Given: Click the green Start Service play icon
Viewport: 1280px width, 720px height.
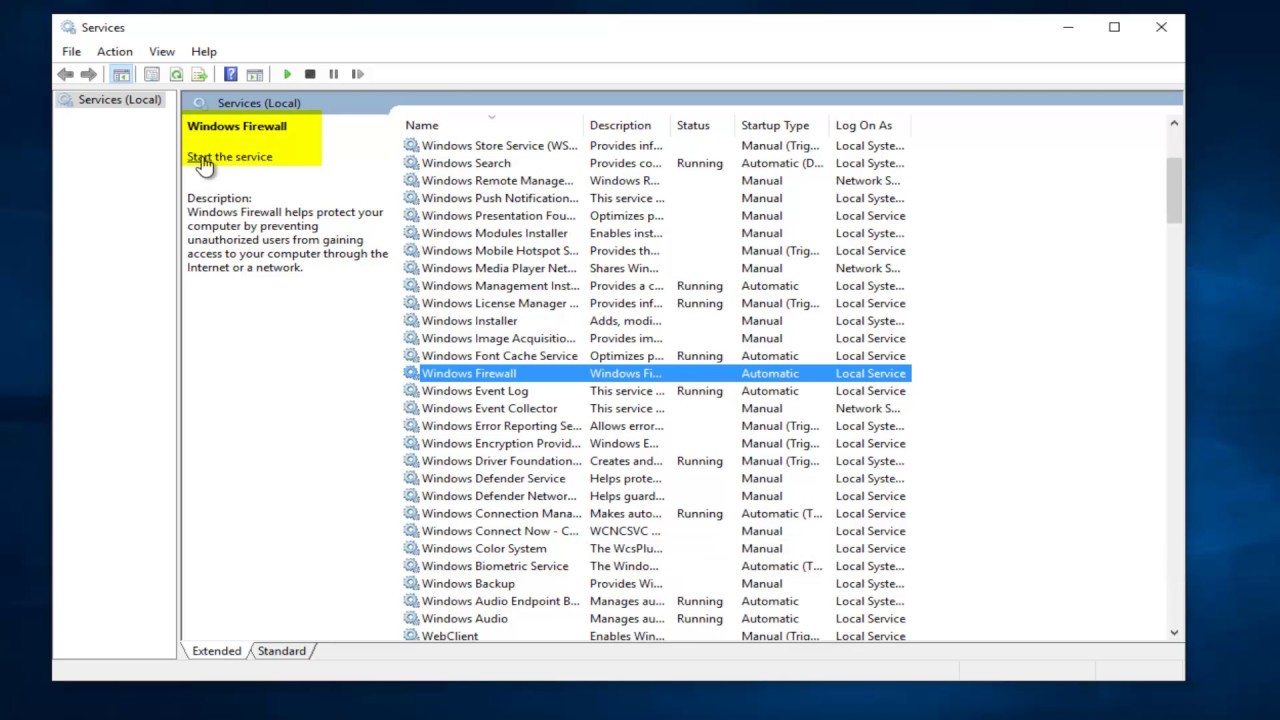Looking at the screenshot, I should [x=287, y=74].
